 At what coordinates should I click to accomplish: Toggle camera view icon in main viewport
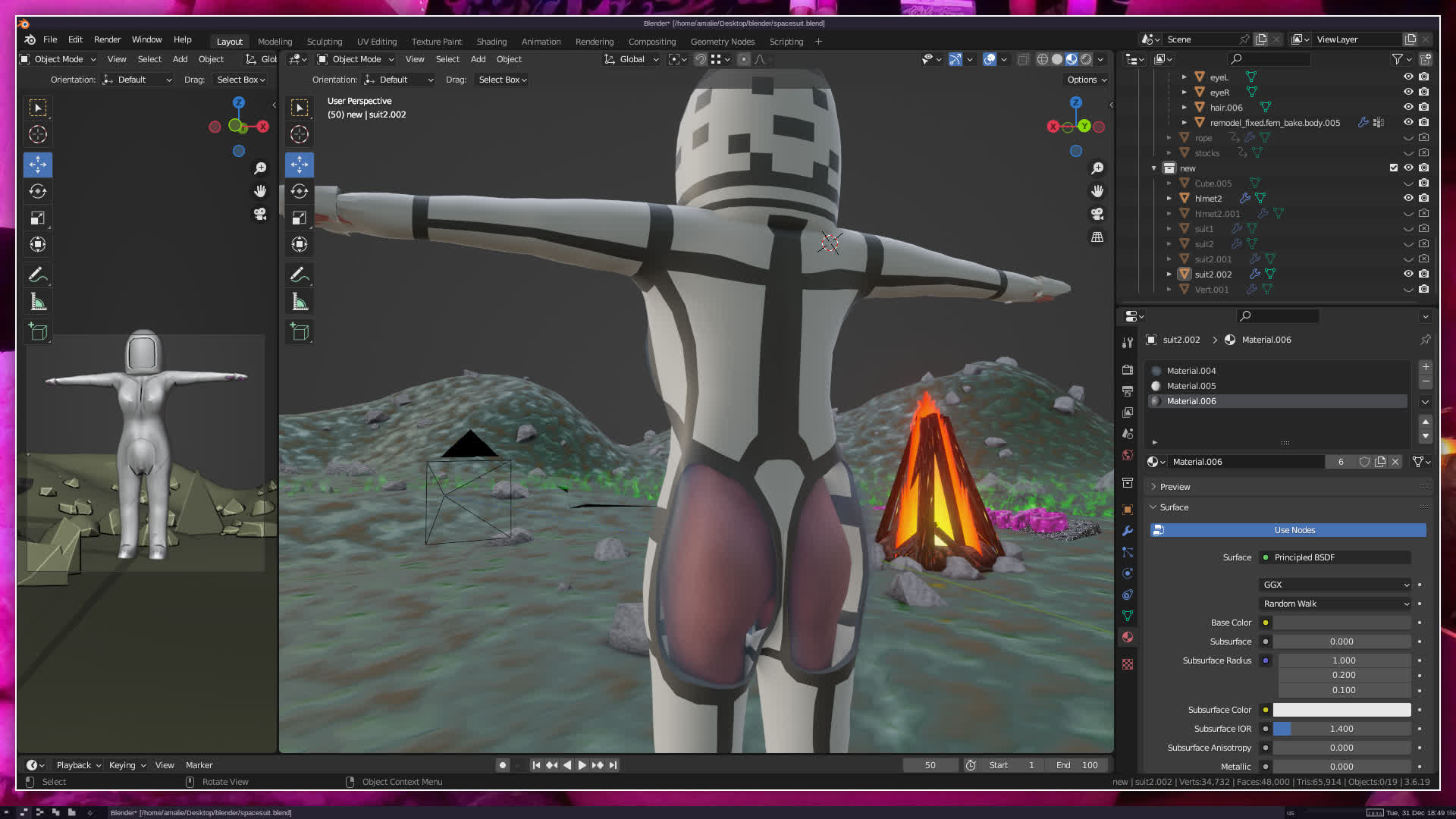[1097, 214]
